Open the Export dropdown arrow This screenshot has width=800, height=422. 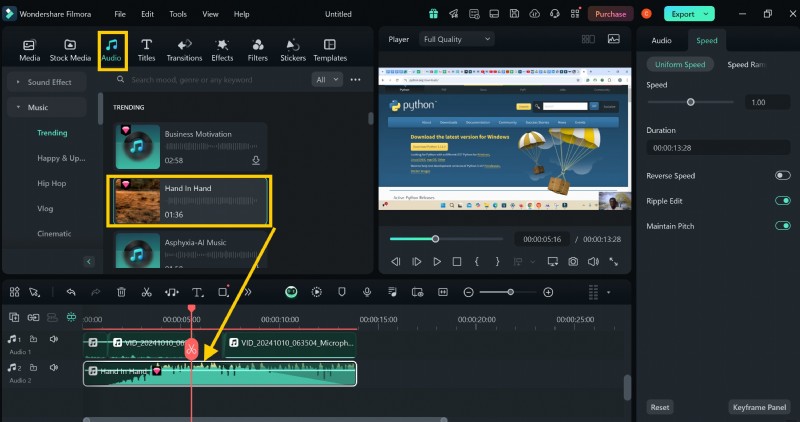pos(707,14)
